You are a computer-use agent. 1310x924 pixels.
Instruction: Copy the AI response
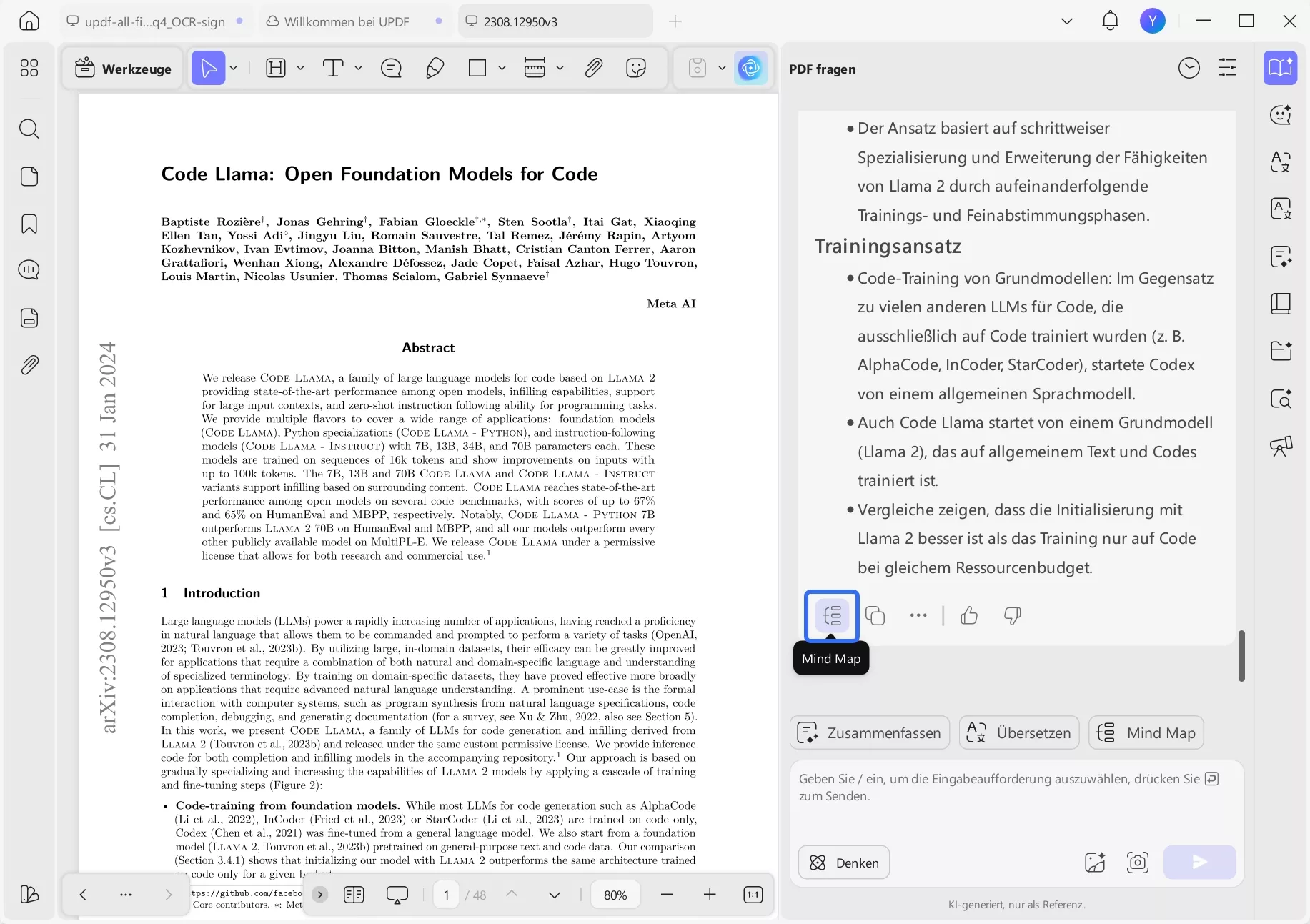click(x=875, y=615)
